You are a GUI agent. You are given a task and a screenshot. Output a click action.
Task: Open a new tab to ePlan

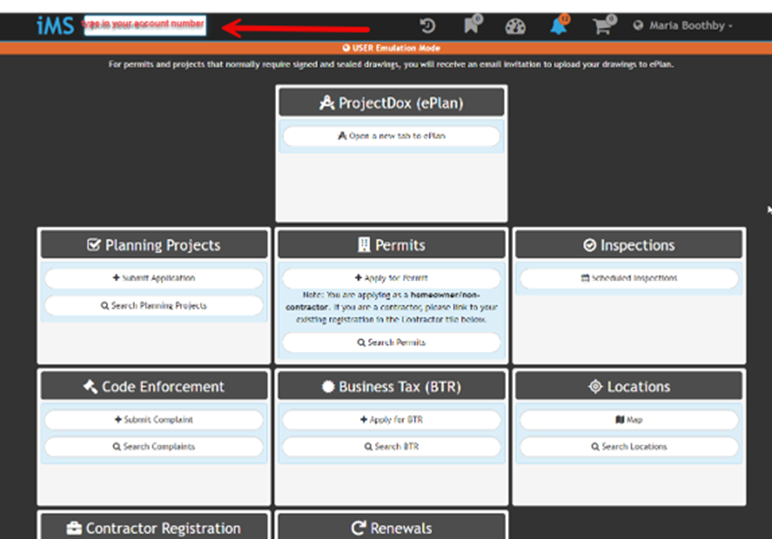coord(391,136)
